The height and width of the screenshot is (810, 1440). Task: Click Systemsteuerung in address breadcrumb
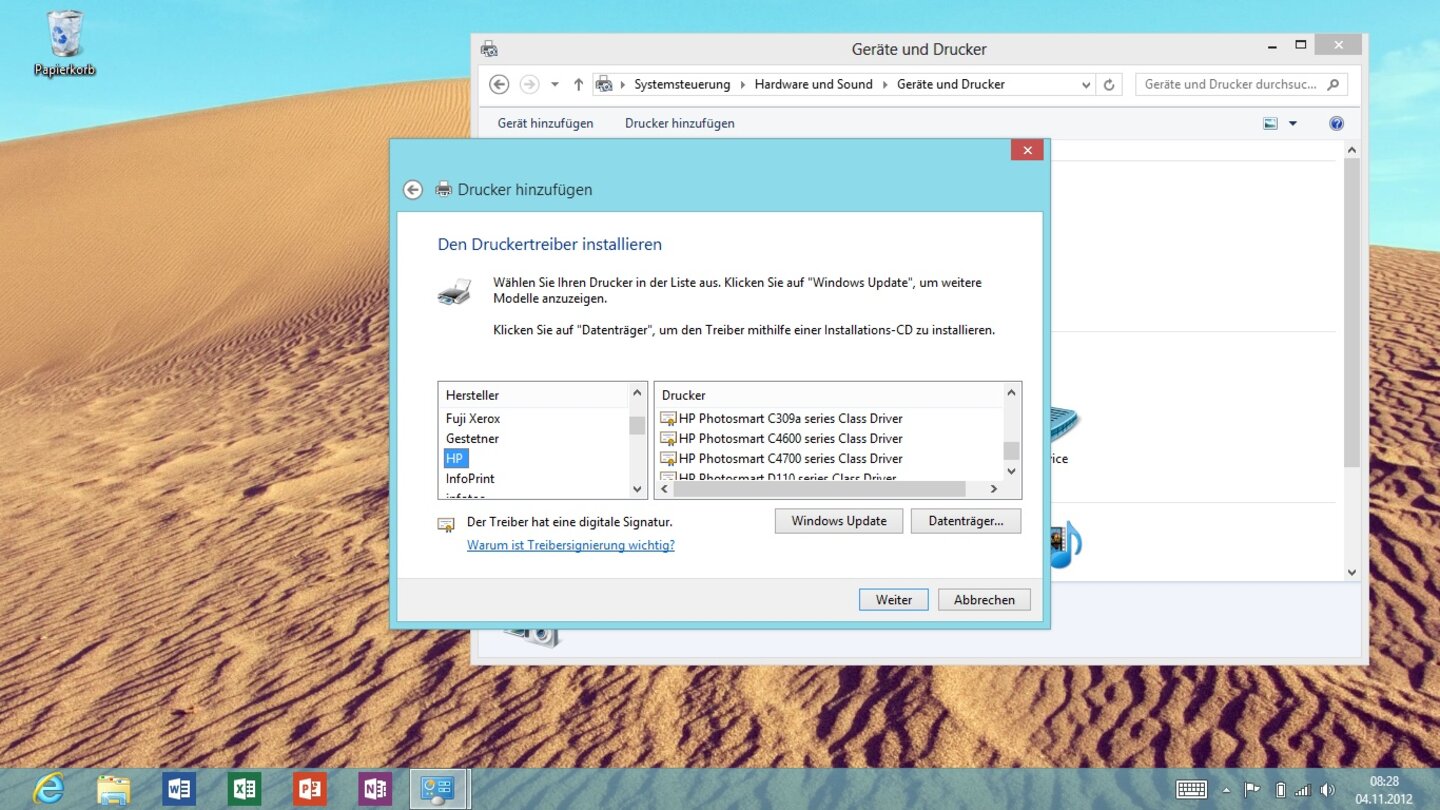(682, 85)
